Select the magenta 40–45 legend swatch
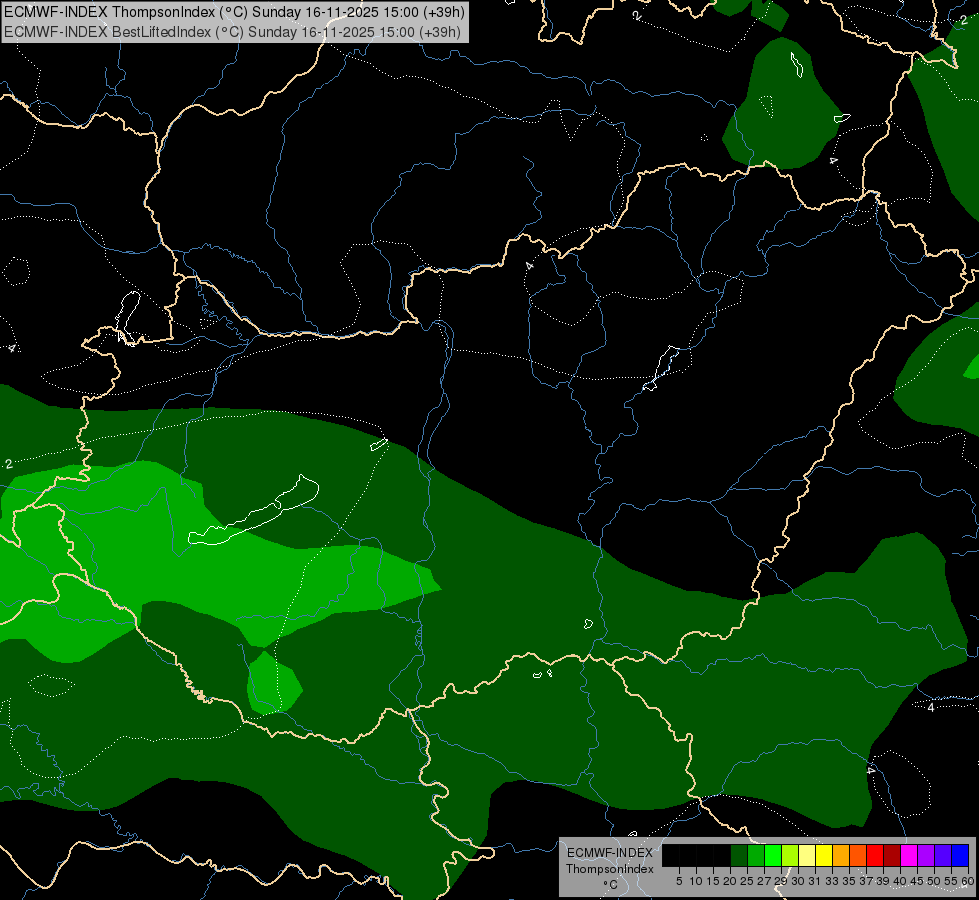The height and width of the screenshot is (900, 979). [909, 855]
